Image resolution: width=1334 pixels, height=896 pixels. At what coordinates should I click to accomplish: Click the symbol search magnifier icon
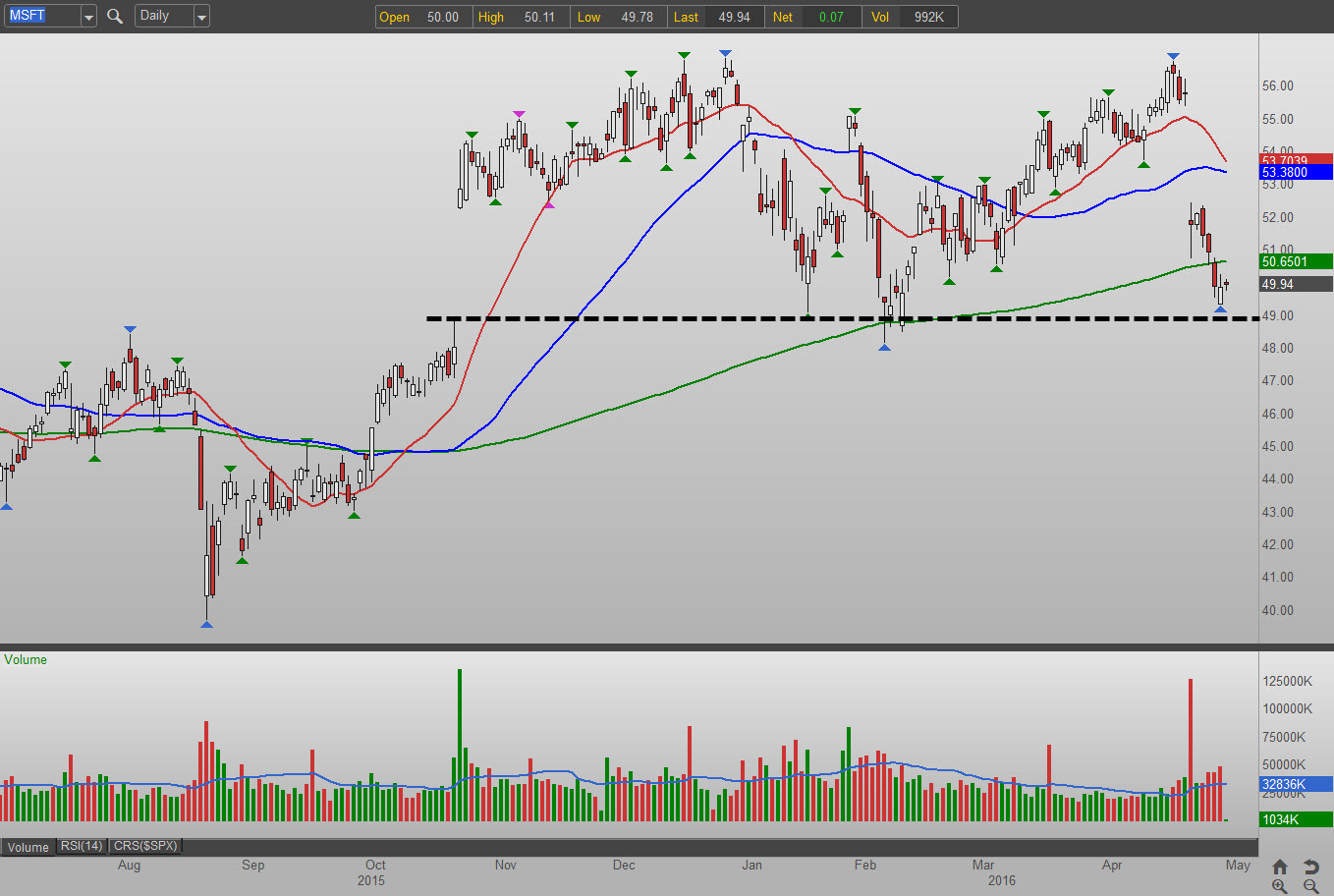[x=115, y=16]
